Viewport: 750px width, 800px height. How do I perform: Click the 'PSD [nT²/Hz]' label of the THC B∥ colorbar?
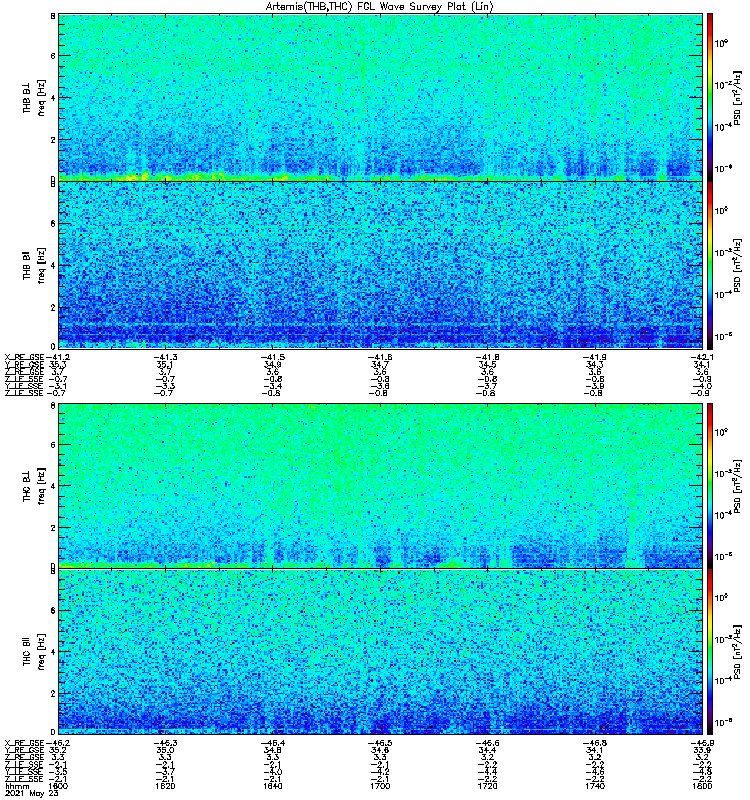click(738, 652)
